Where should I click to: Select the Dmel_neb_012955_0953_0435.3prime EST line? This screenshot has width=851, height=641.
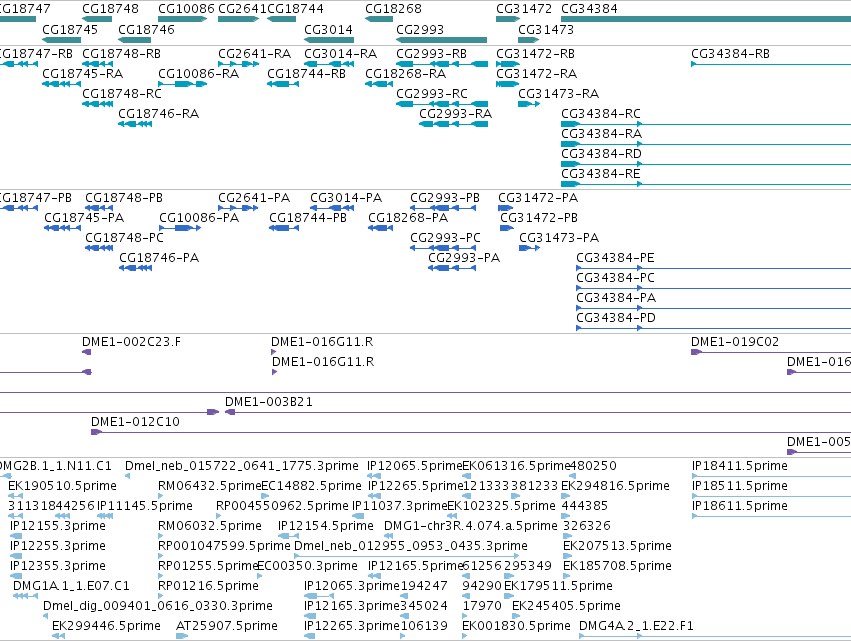(407, 556)
